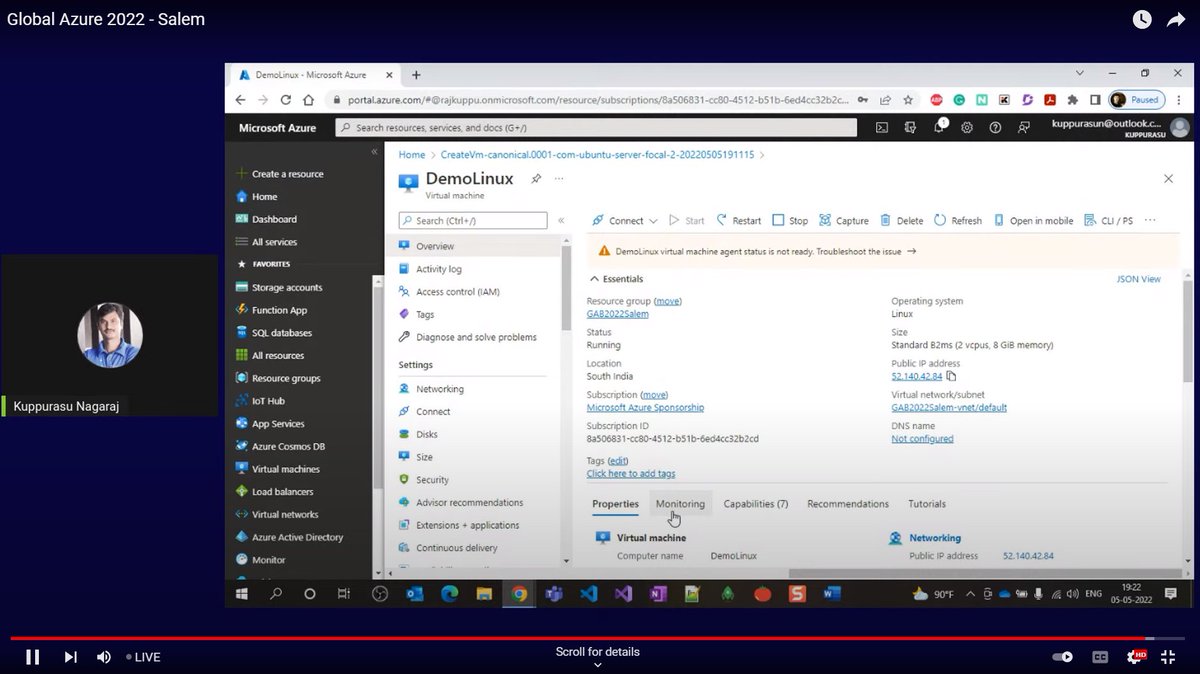Pause the video playback
The width and height of the screenshot is (1200, 674).
point(32,657)
